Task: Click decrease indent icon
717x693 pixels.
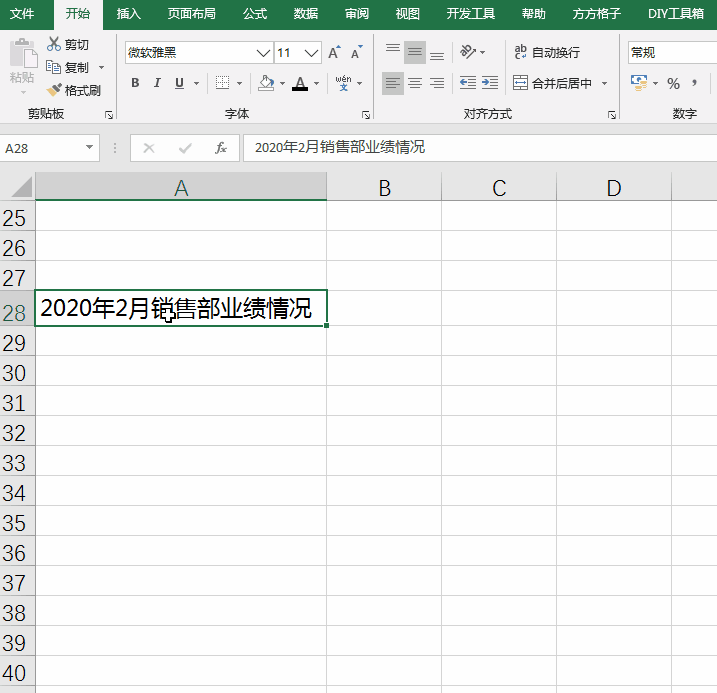Action: tap(468, 83)
